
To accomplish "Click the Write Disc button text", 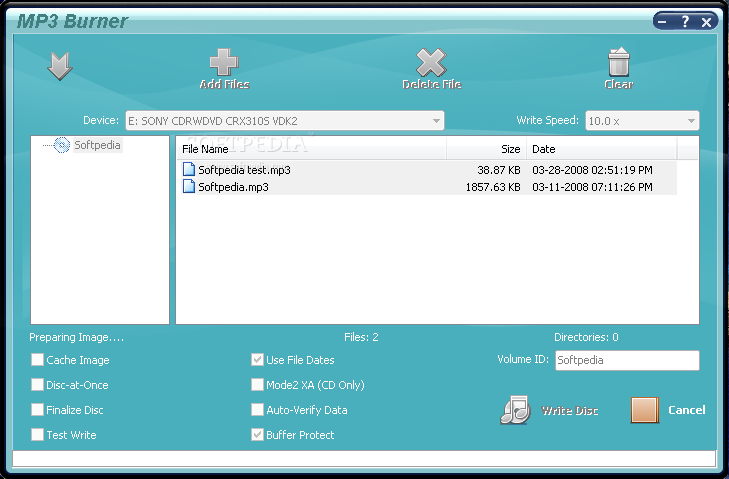I will coord(570,410).
